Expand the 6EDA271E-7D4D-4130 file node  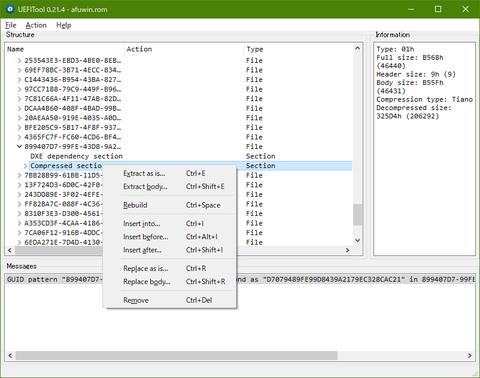(x=19, y=242)
